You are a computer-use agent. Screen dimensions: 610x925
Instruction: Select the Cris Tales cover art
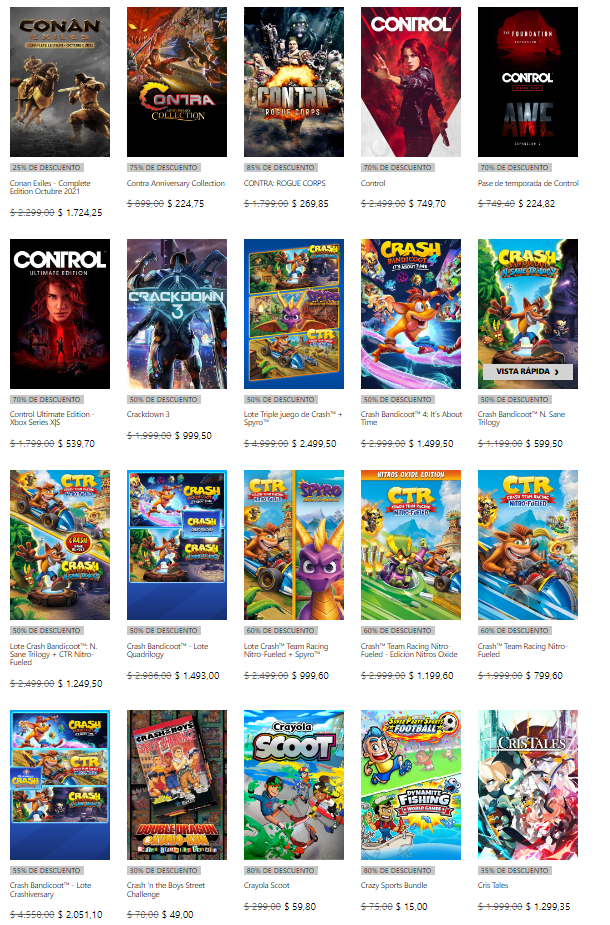point(527,785)
